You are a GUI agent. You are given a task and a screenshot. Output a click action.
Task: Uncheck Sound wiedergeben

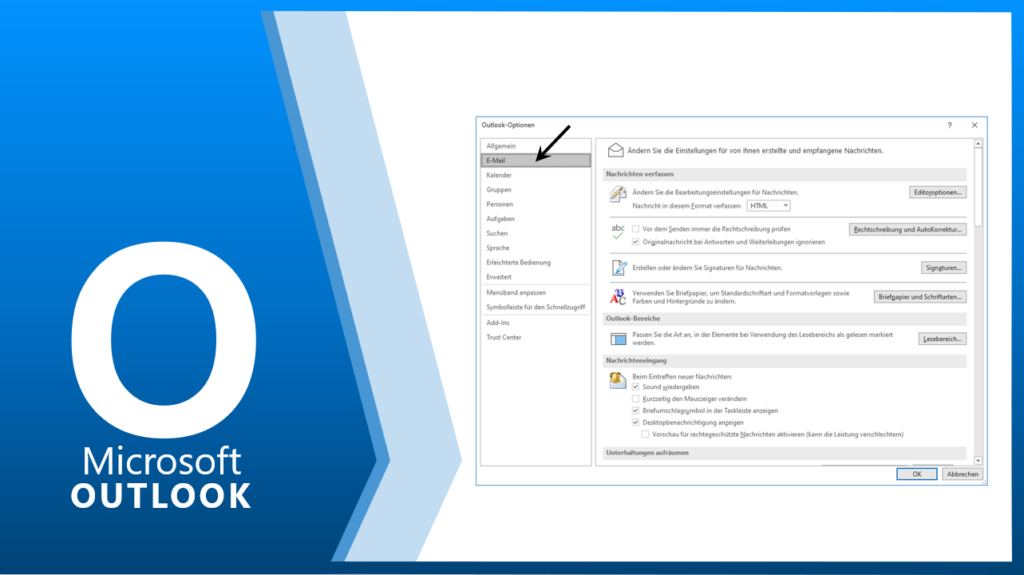click(635, 387)
